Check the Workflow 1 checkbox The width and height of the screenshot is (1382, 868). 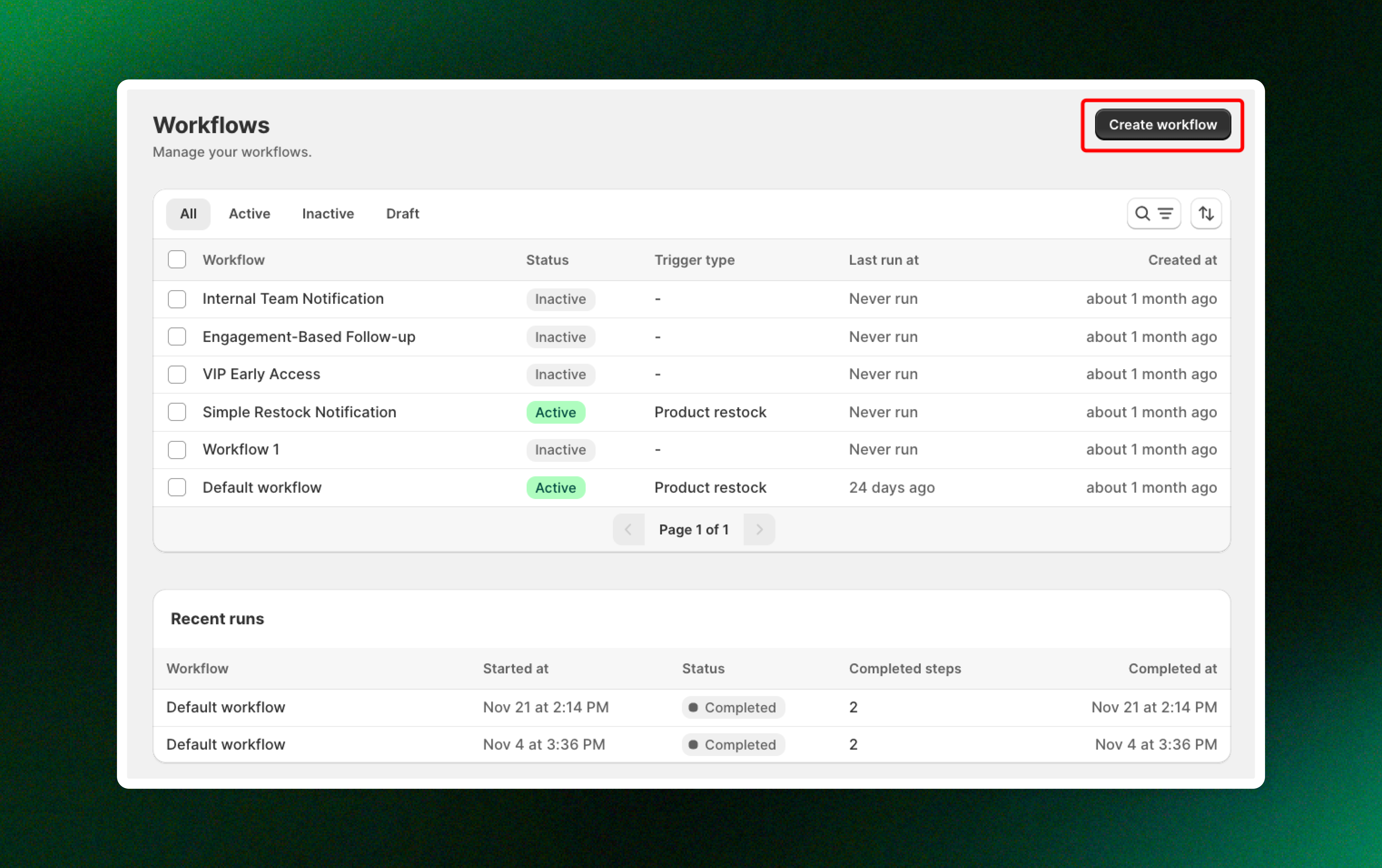click(x=177, y=450)
